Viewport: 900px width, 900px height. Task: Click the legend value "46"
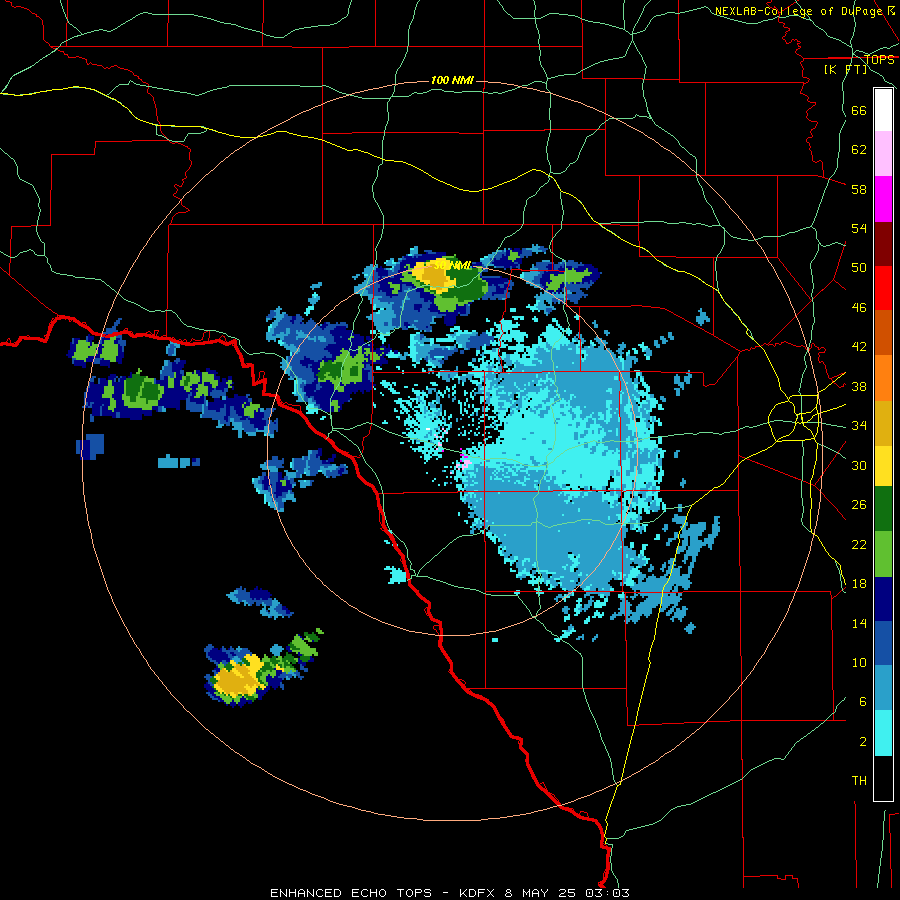[859, 307]
